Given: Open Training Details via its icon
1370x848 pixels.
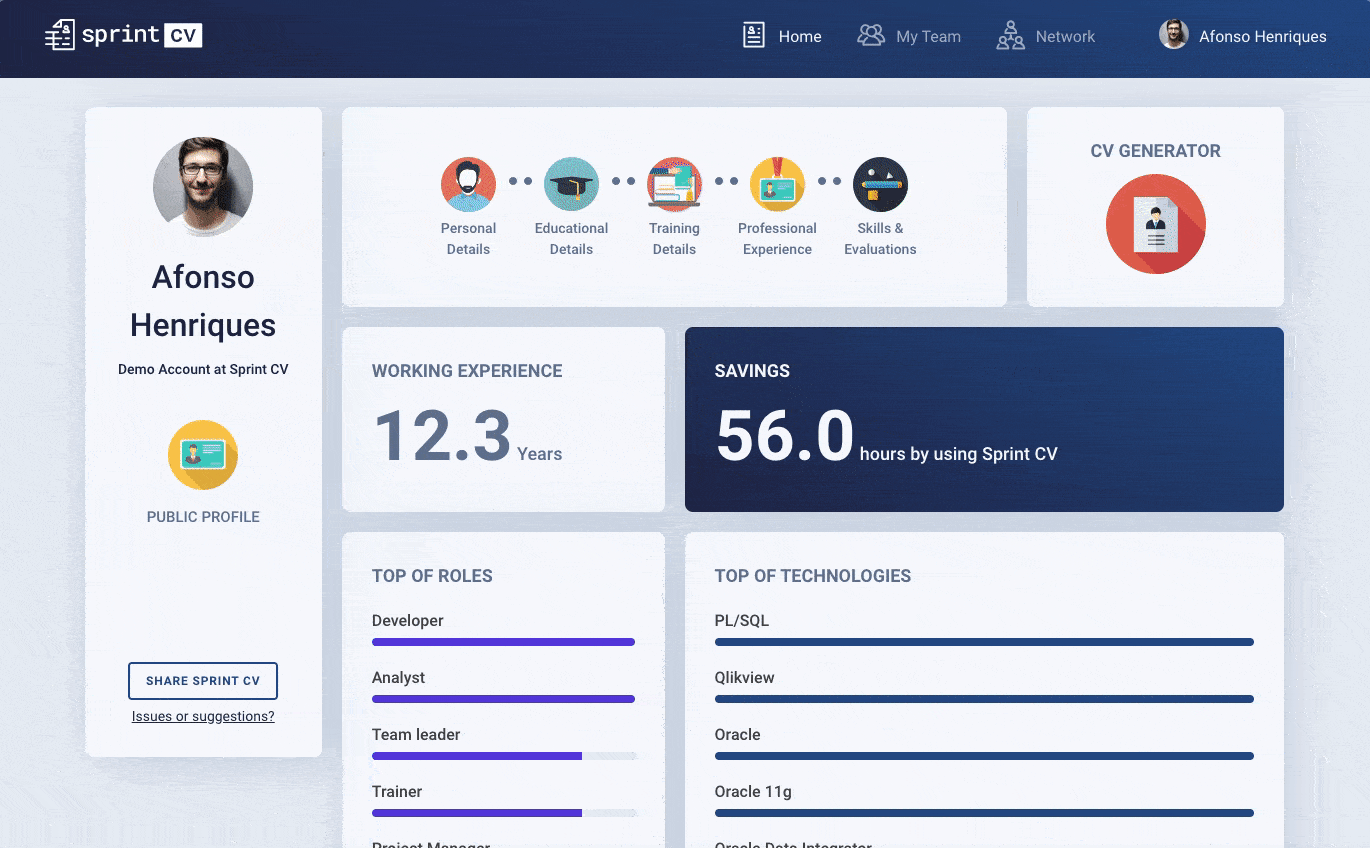Looking at the screenshot, I should pos(674,184).
